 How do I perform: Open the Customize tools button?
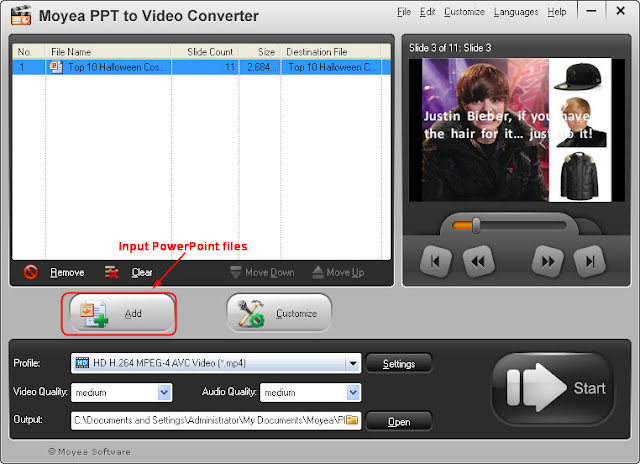pyautogui.click(x=279, y=313)
